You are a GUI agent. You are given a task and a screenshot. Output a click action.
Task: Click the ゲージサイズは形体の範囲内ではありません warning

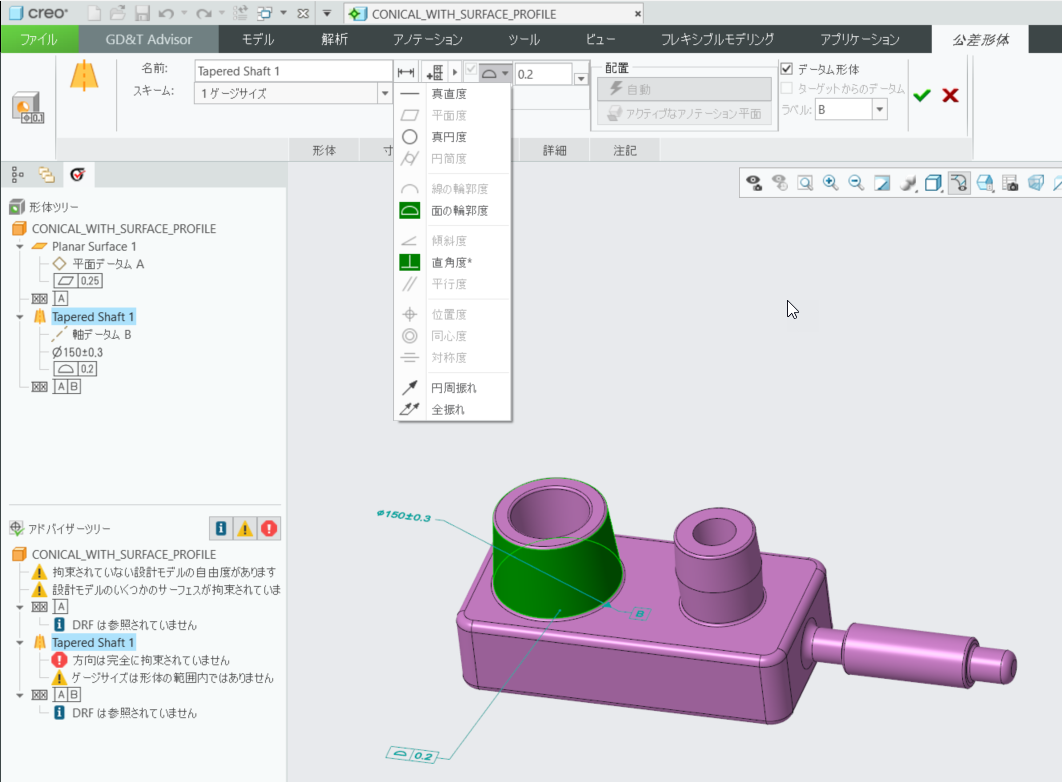coord(173,678)
